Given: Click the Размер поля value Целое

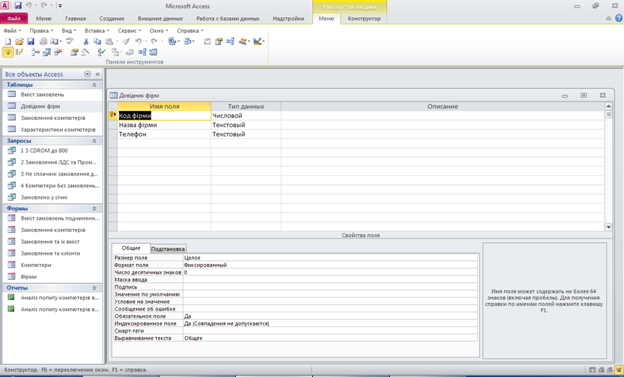Looking at the screenshot, I should pyautogui.click(x=330, y=258).
